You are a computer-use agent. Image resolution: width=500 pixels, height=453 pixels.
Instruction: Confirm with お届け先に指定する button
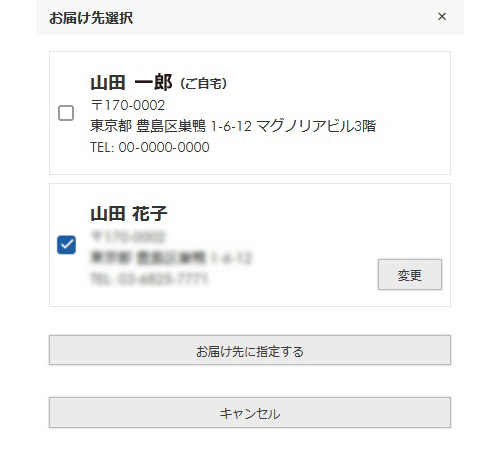[250, 350]
